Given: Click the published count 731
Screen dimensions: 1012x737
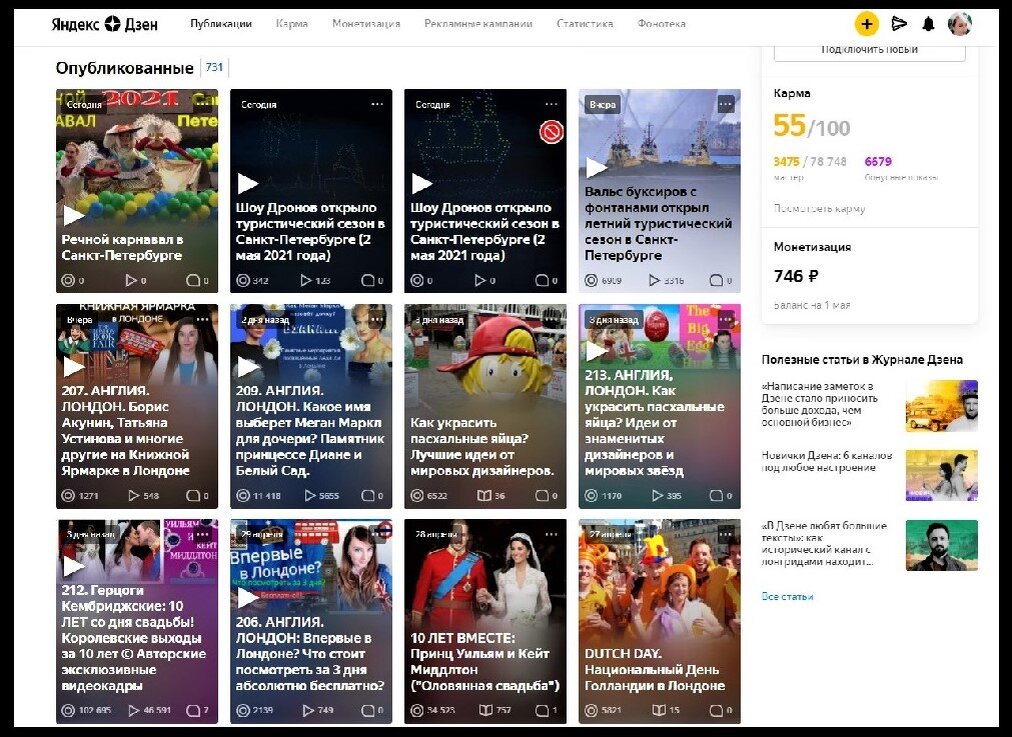Looking at the screenshot, I should 214,67.
